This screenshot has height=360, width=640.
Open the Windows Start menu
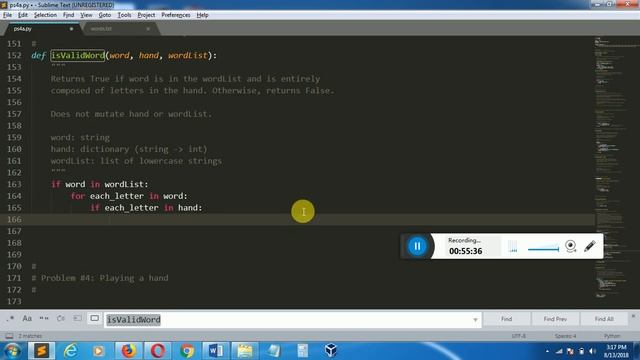point(12,351)
